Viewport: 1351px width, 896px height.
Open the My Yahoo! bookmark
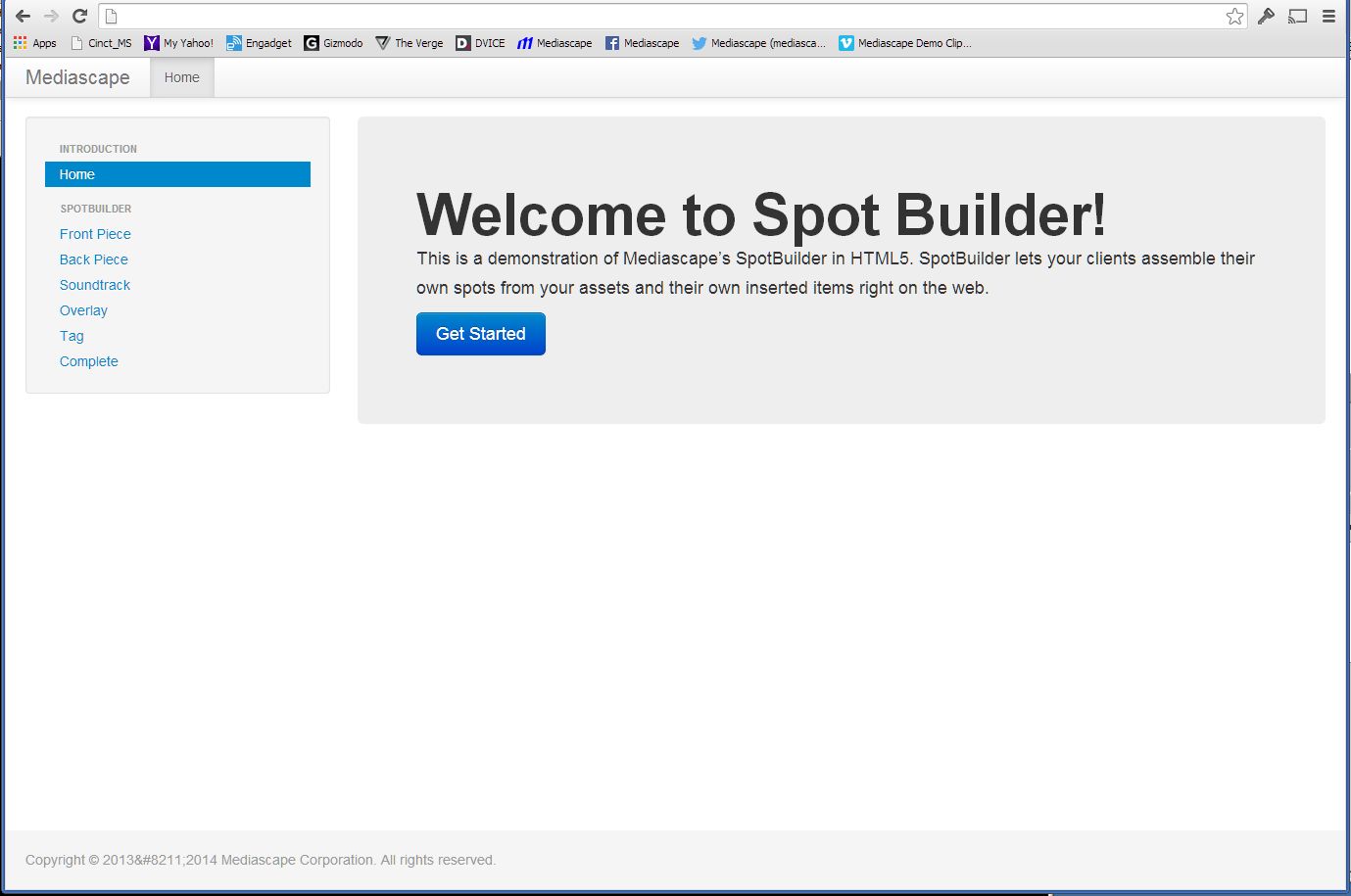[178, 43]
